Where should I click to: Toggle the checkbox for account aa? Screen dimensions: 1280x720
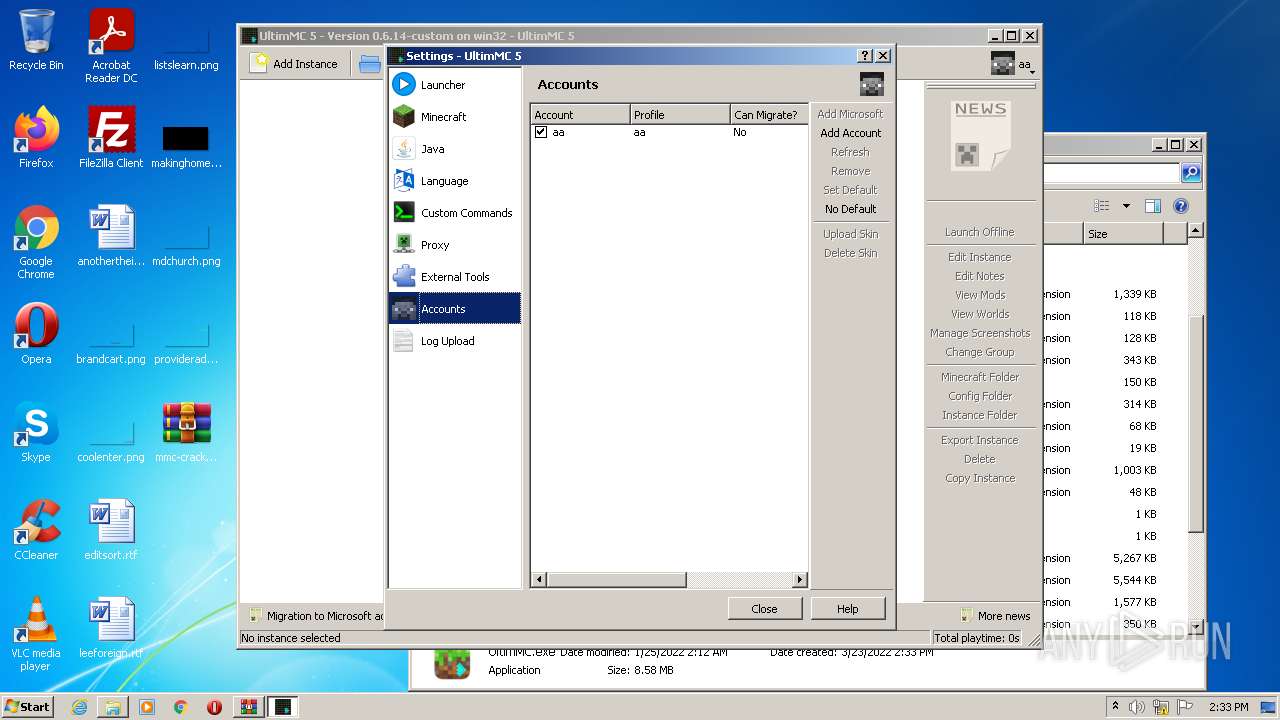(541, 132)
